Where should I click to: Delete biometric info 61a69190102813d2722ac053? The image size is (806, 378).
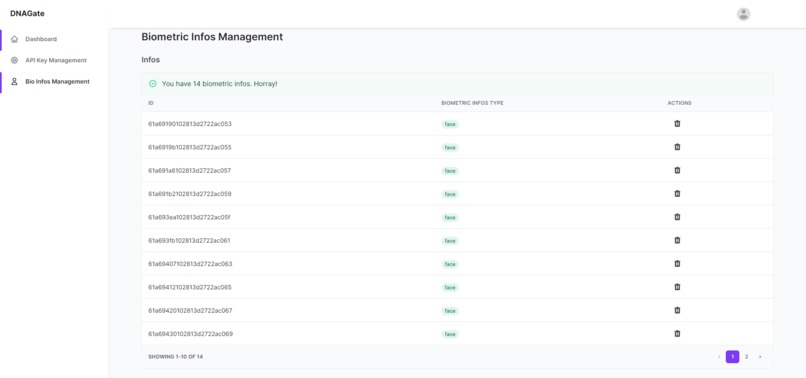(x=677, y=123)
